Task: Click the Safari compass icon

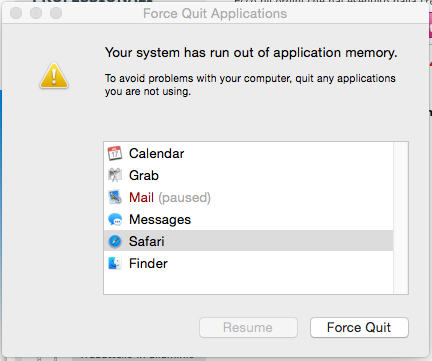Action: click(x=115, y=241)
